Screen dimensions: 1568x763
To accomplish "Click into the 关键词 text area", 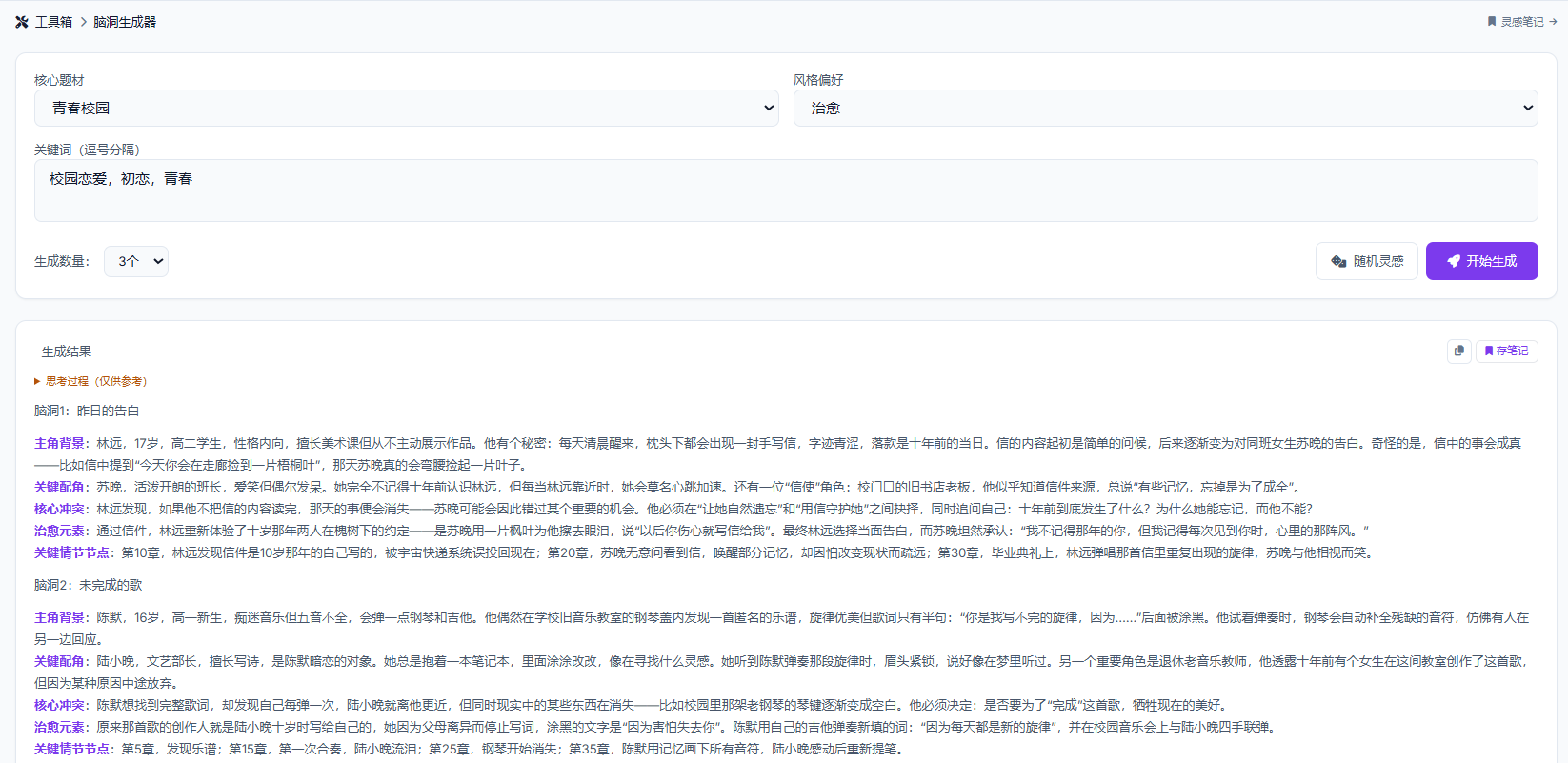I will click(x=786, y=191).
